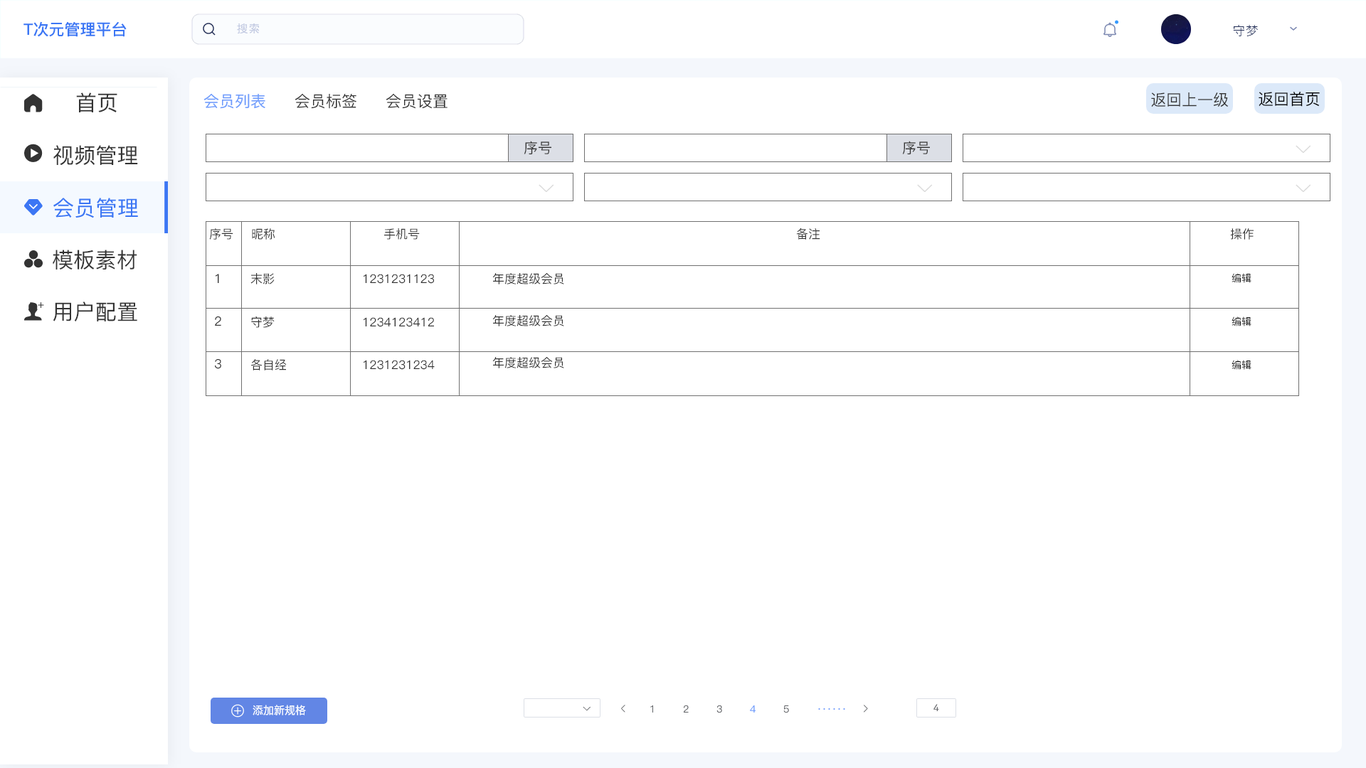Click 返回首页 button
Image resolution: width=1366 pixels, height=768 pixels.
pos(1289,99)
